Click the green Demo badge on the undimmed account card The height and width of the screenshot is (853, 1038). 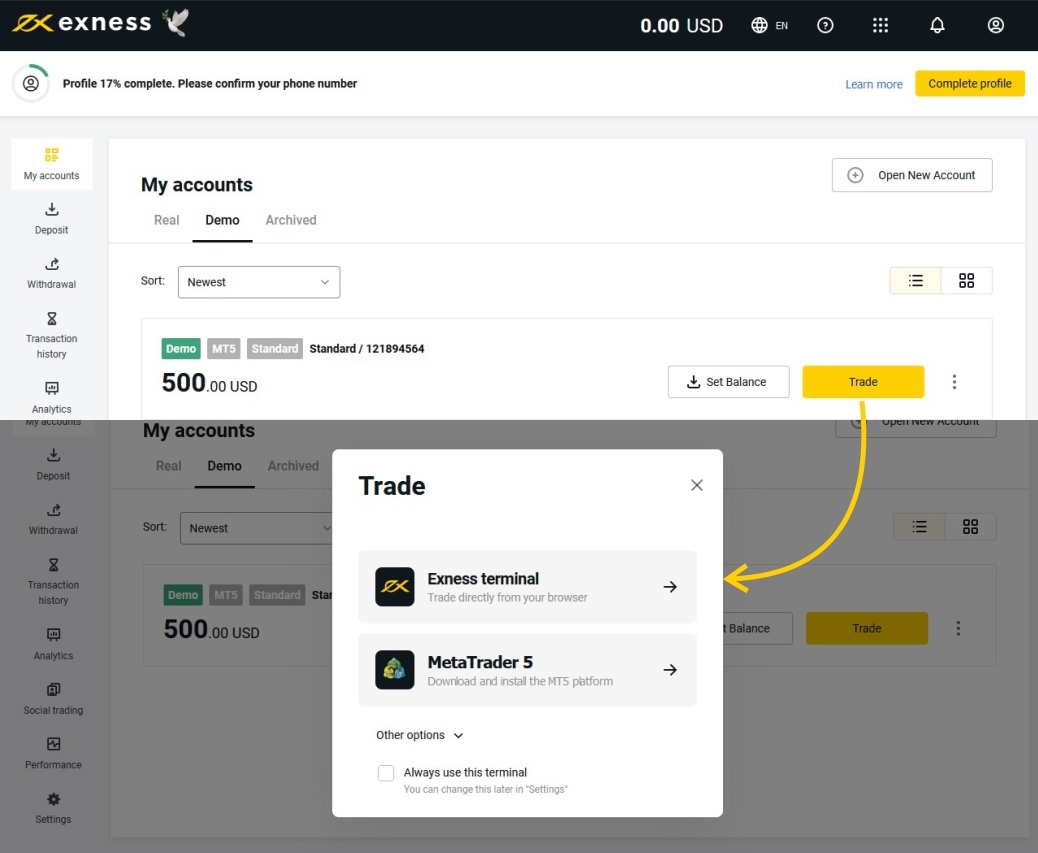pos(181,349)
